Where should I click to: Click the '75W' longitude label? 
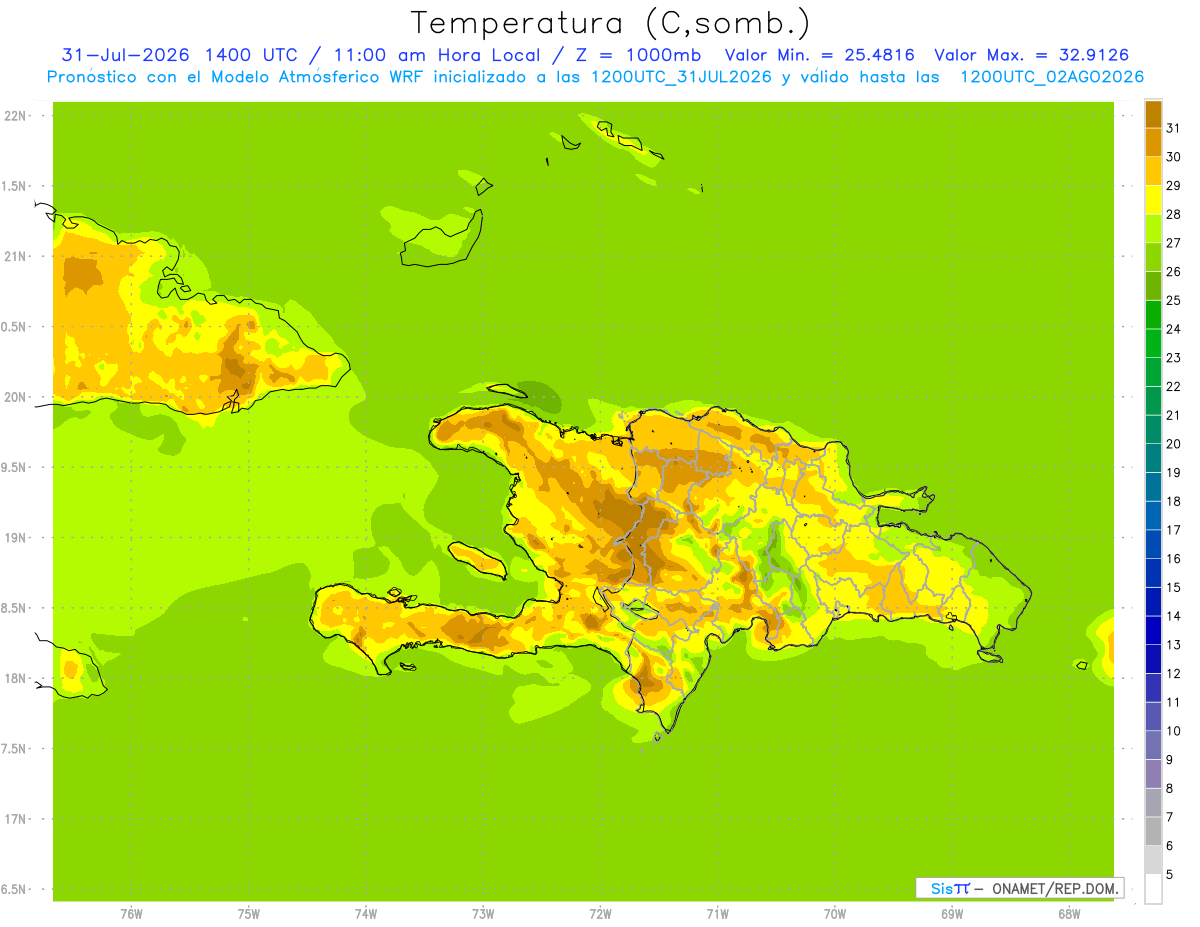pos(248,914)
